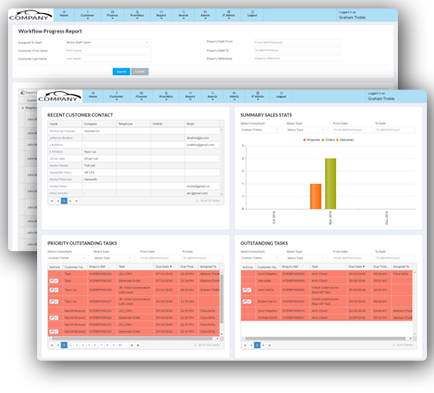Go to last page of Recent Customer Contact grid
Image resolution: width=434 pixels, height=393 pixels.
[76, 201]
